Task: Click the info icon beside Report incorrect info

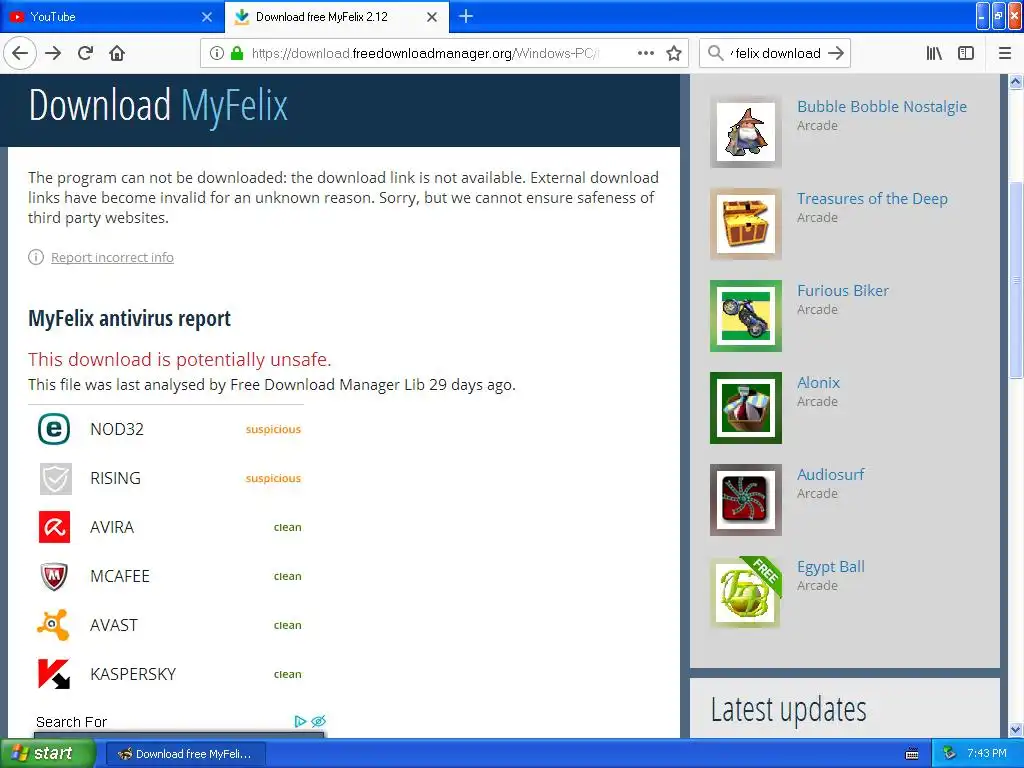Action: 36,257
